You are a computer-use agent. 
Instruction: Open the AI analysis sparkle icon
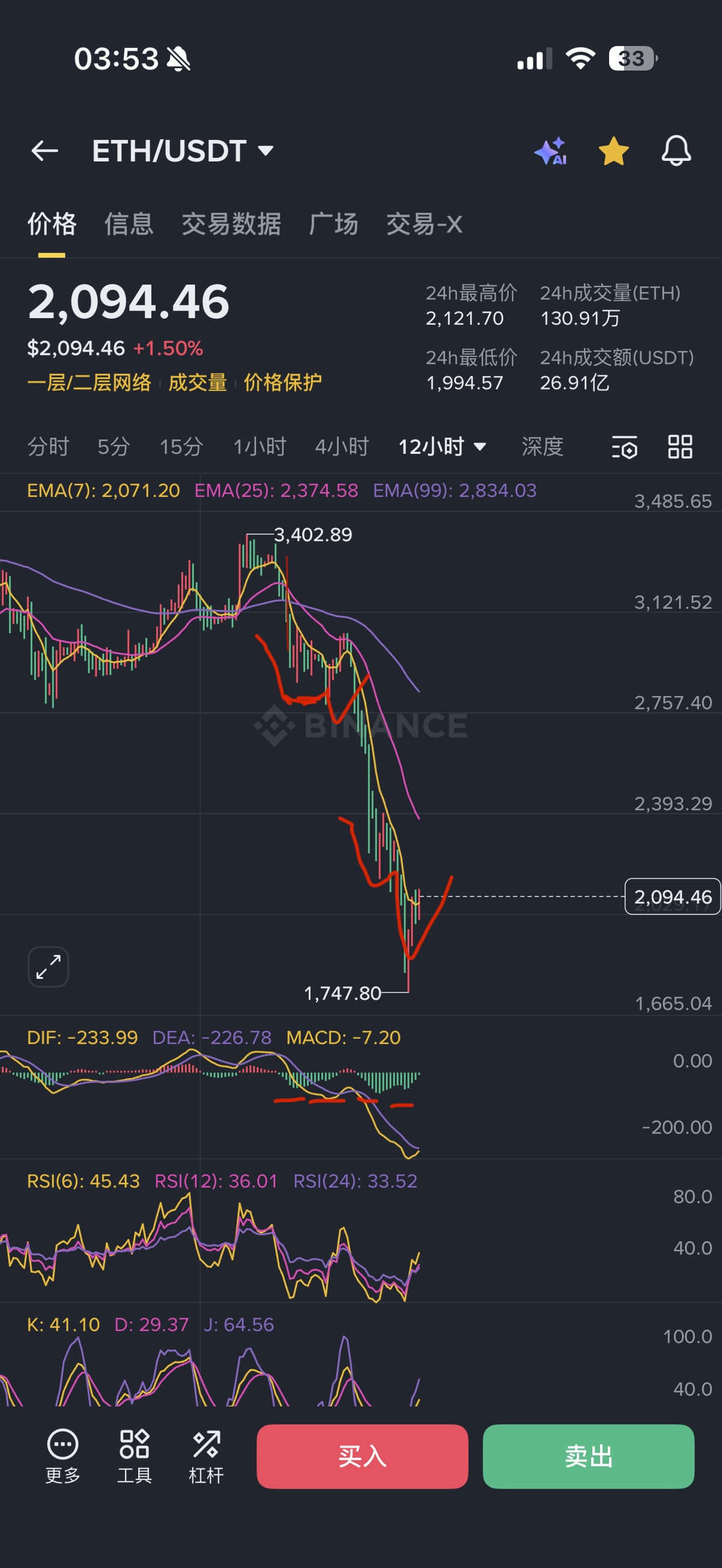pyautogui.click(x=550, y=151)
